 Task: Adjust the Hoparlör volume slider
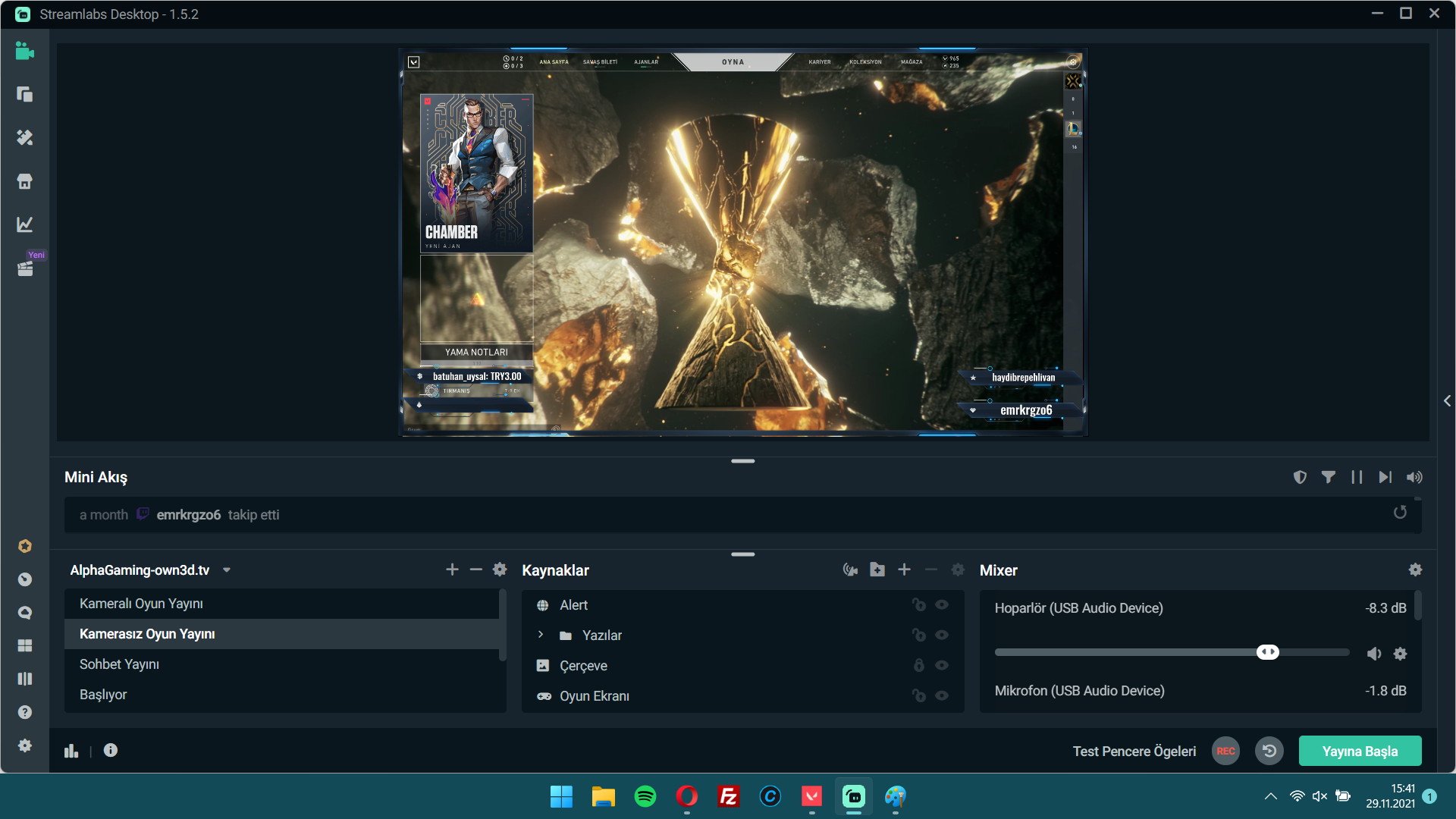pos(1172,652)
